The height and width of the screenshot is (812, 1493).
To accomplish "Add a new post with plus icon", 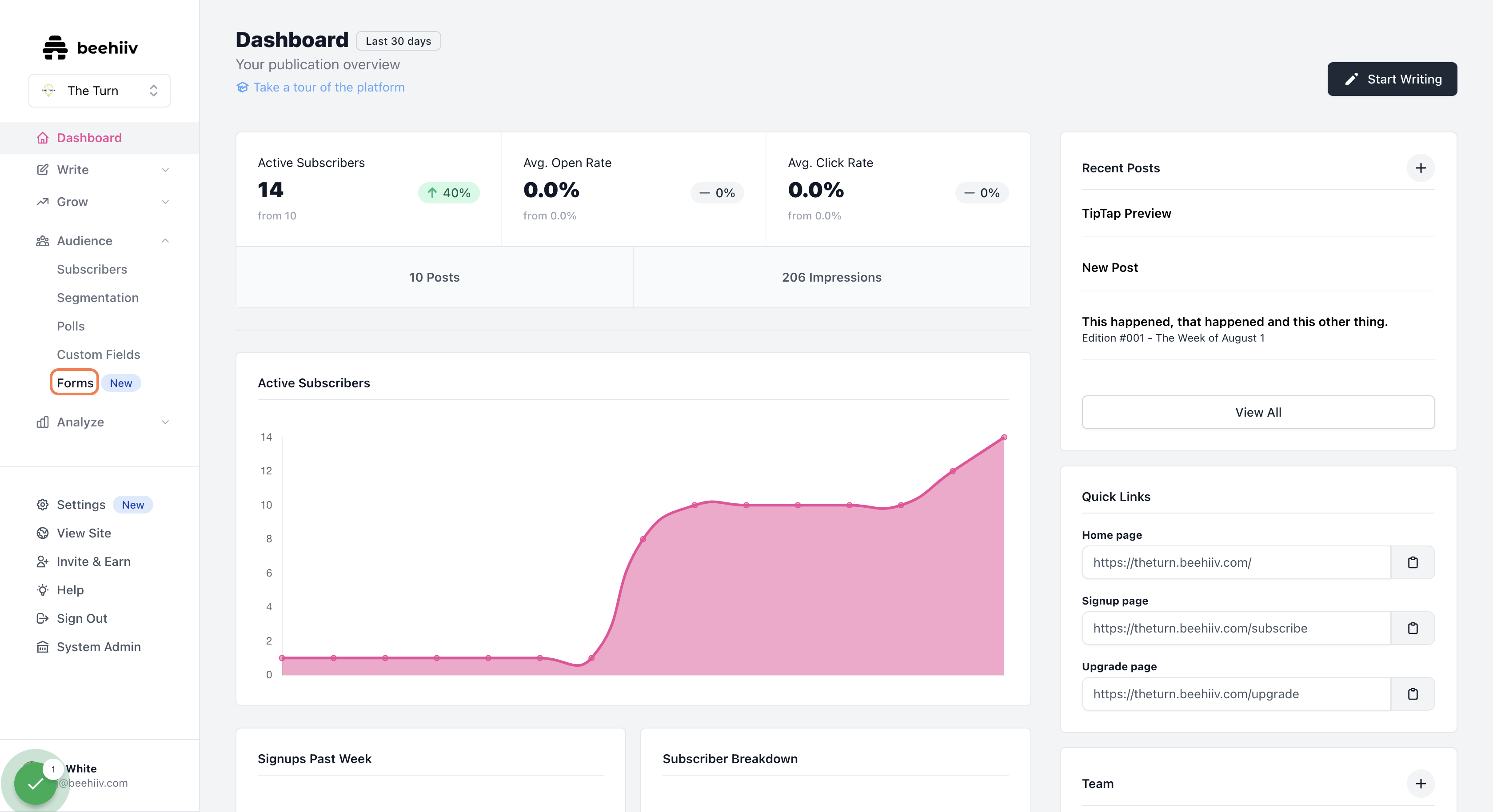I will tap(1421, 168).
